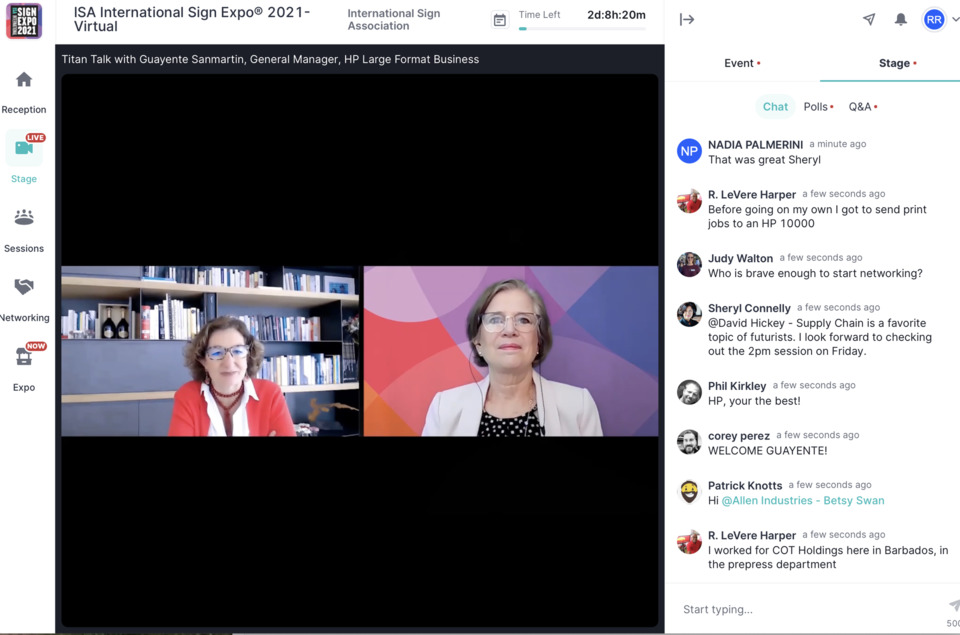Viewport: 960px width, 635px height.
Task: Click the Sign Expo 2021 logo
Action: (24, 20)
